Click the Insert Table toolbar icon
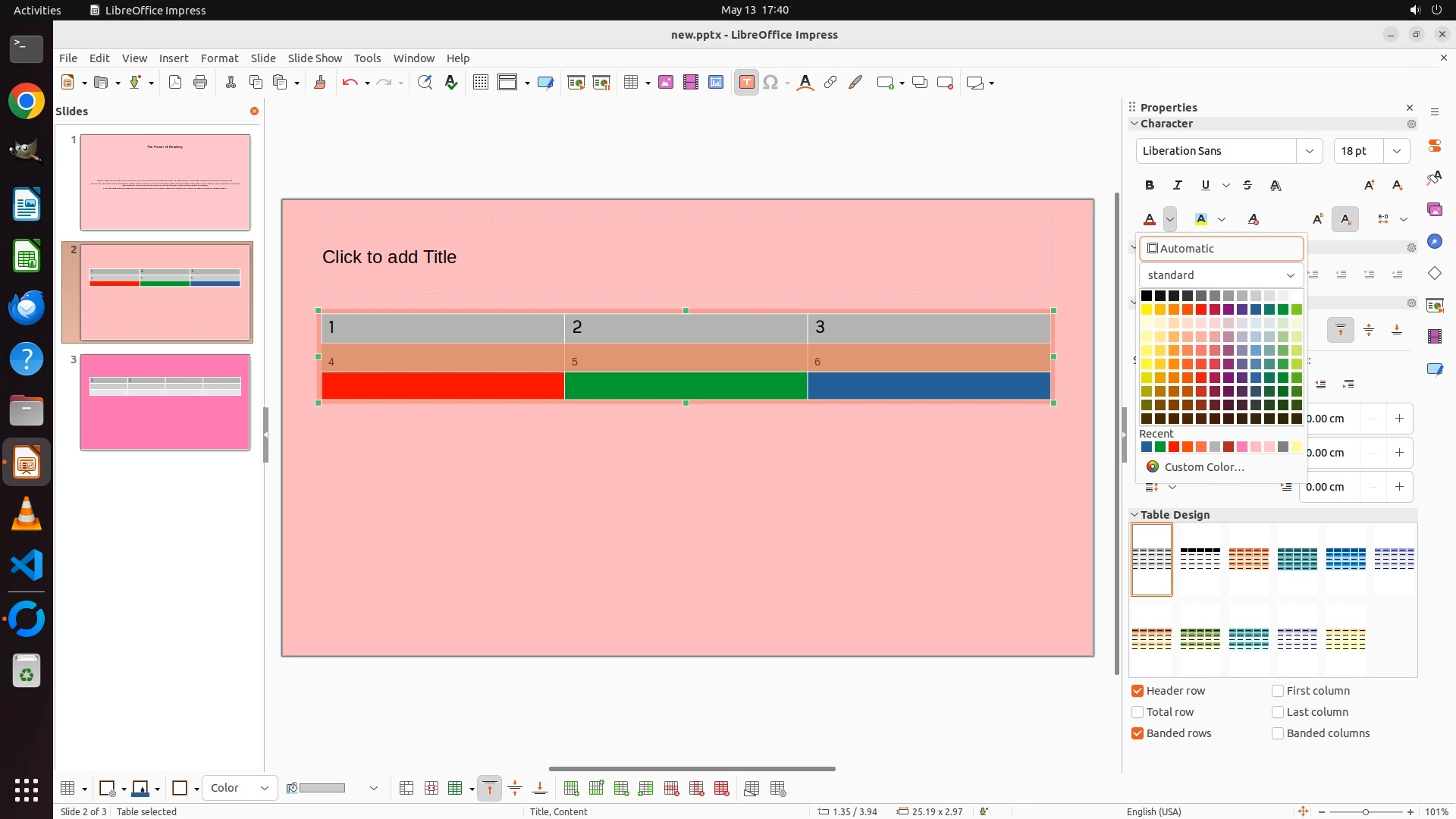The height and width of the screenshot is (819, 1456). click(631, 83)
